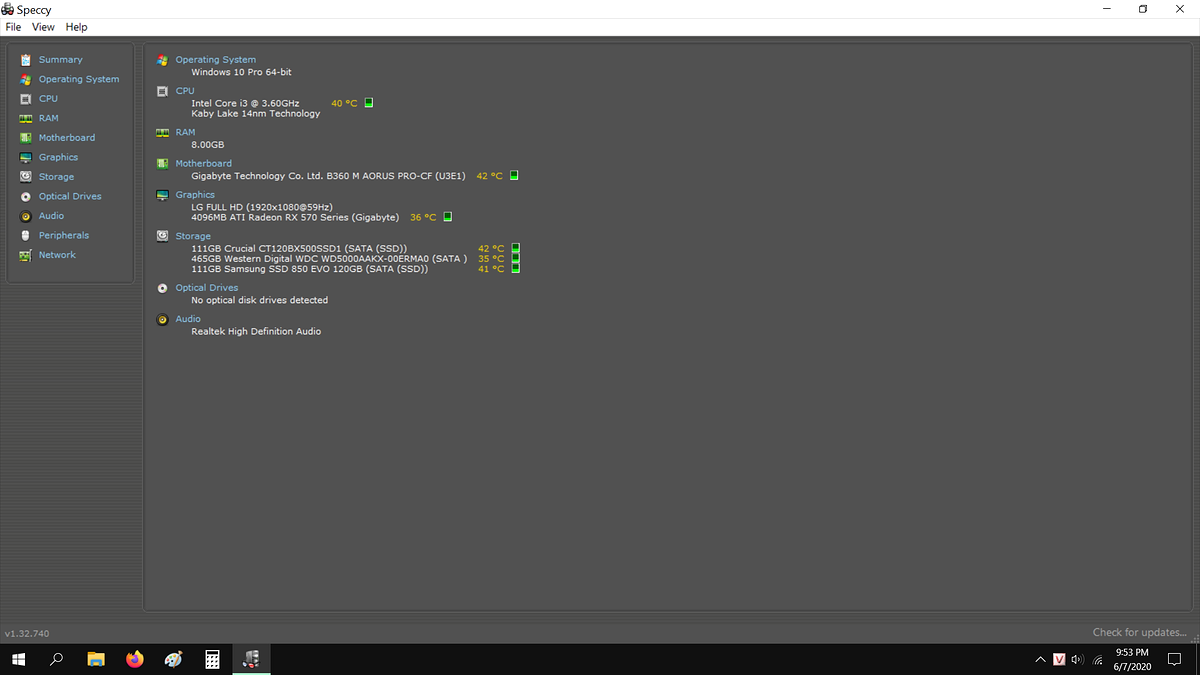Follow the Operating System heading link in summary pane
Viewport: 1200px width, 675px height.
click(216, 60)
